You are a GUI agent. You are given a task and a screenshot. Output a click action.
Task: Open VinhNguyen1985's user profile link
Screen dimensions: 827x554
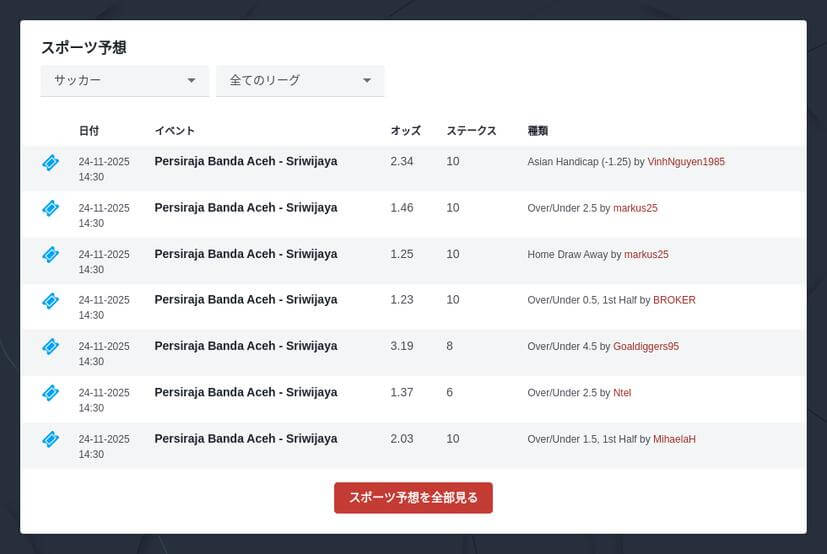(x=686, y=162)
